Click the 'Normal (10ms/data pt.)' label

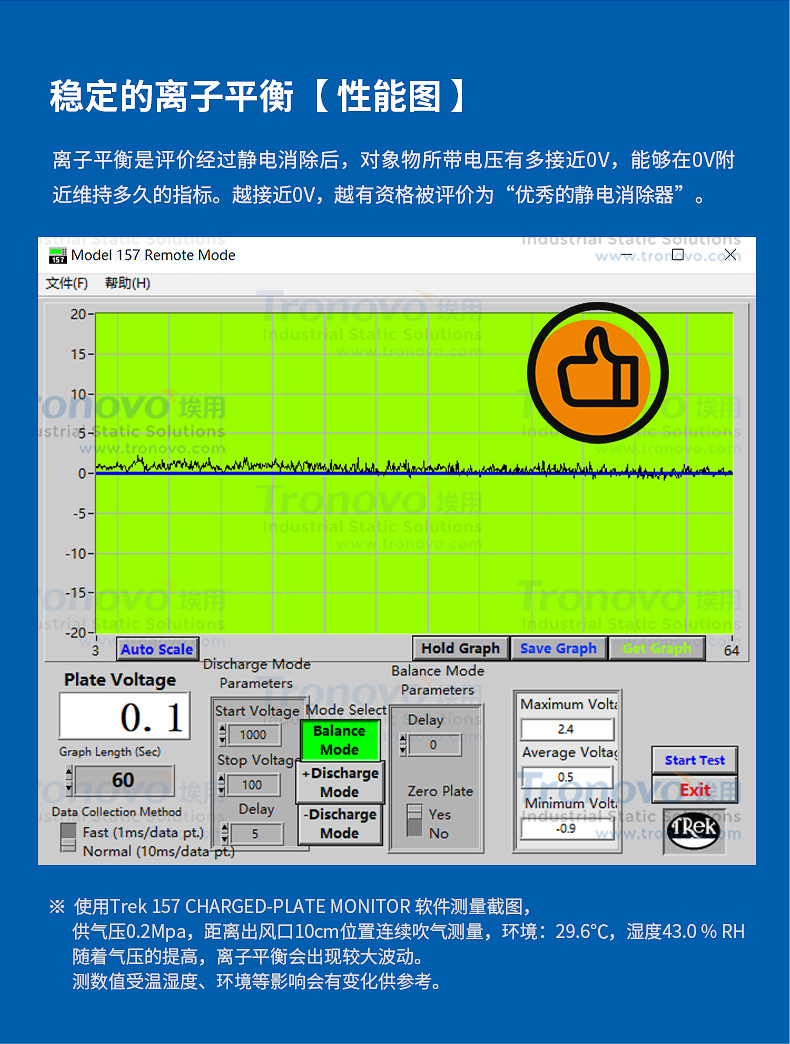(x=158, y=851)
